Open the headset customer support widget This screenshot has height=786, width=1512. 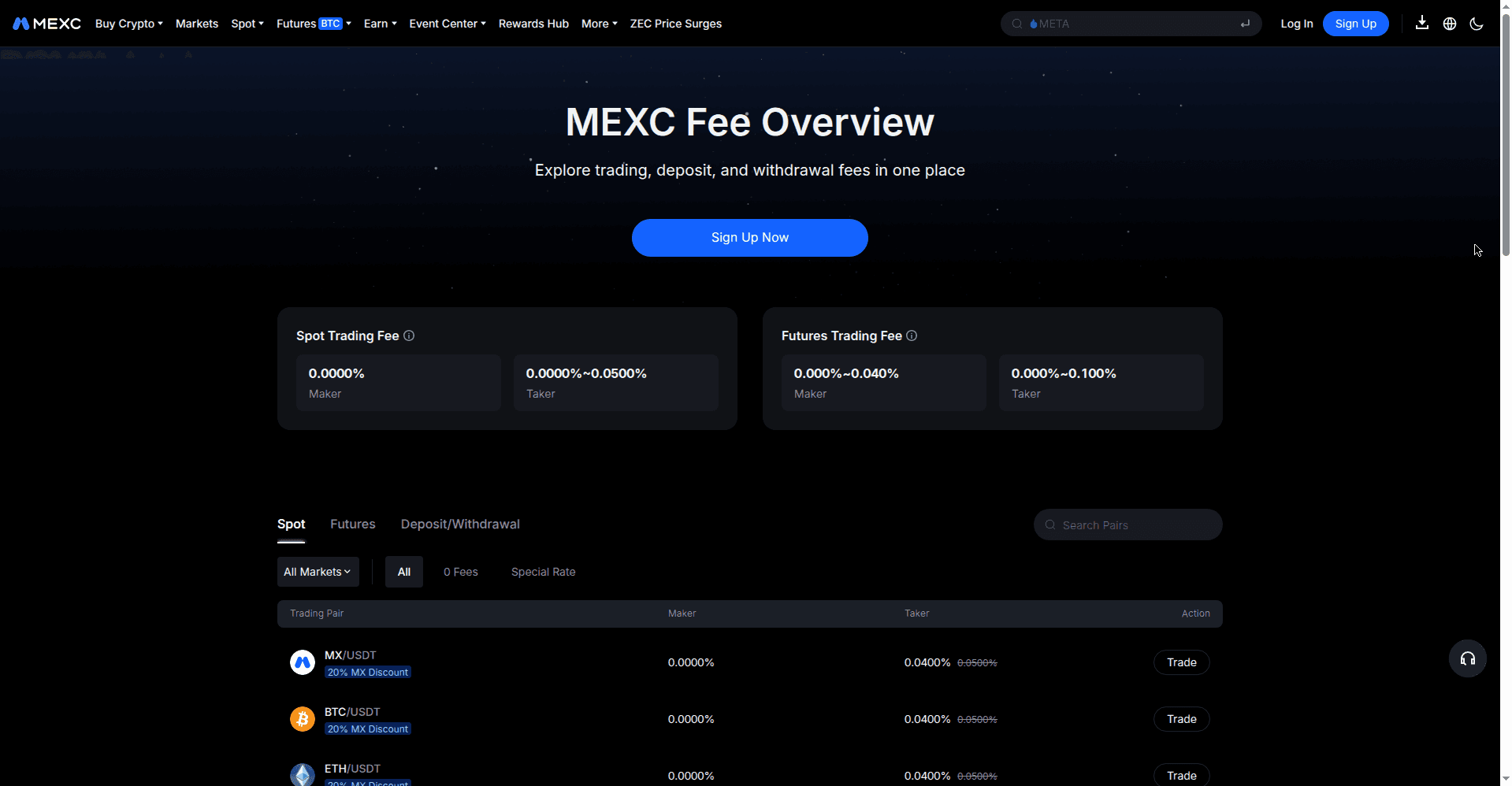pos(1468,658)
